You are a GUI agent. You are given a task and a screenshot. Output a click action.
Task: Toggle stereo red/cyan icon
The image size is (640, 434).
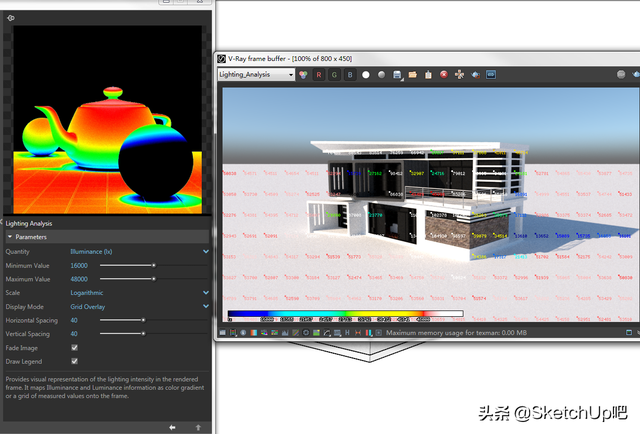click(x=369, y=333)
